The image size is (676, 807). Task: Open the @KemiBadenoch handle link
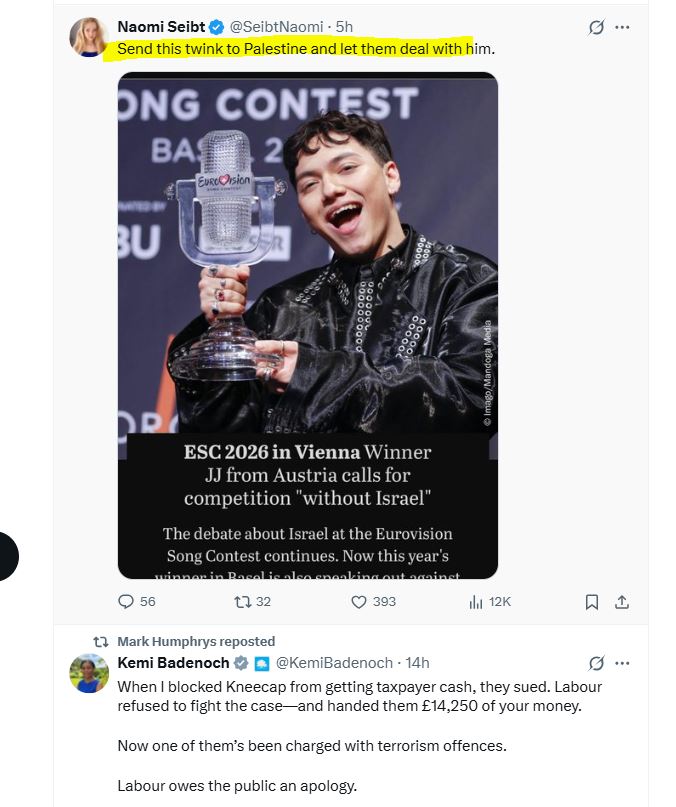(334, 663)
